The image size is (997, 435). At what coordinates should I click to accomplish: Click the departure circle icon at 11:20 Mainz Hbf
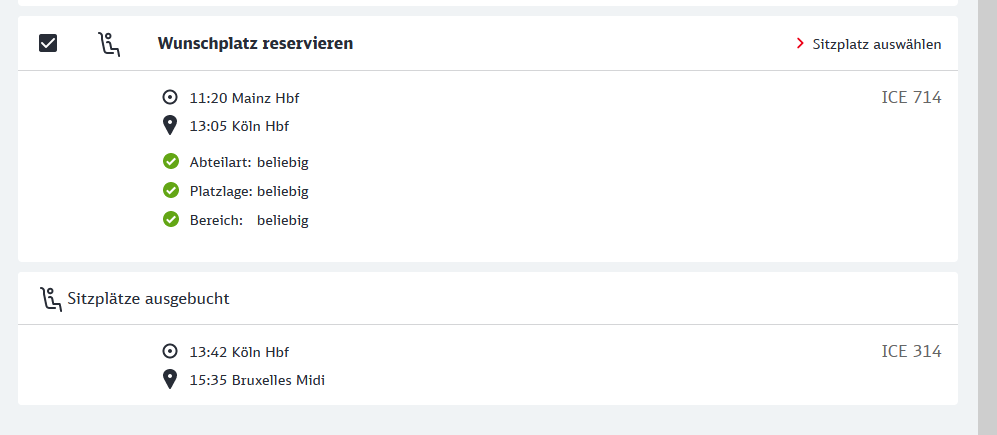click(170, 98)
